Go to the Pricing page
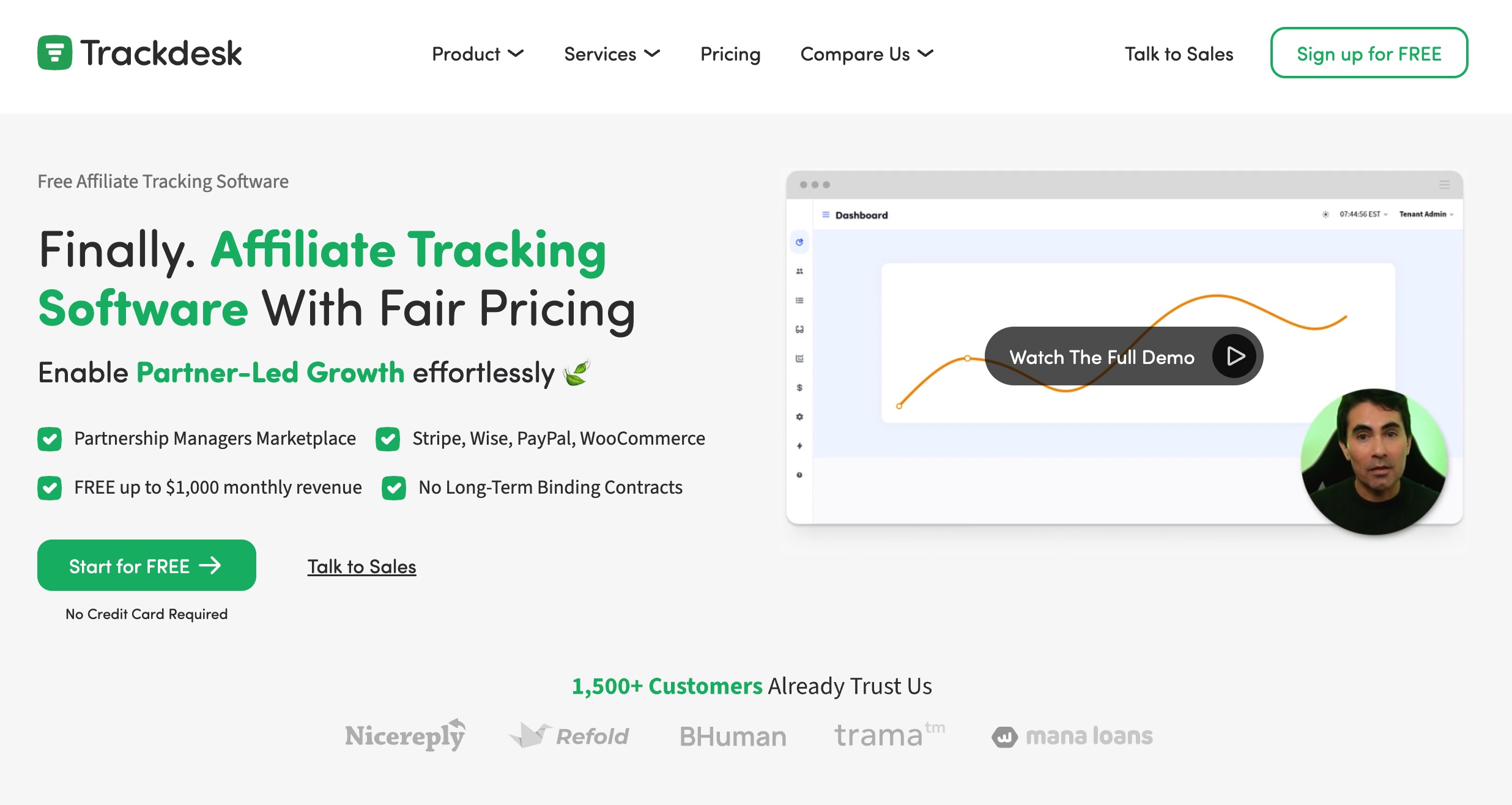 pyautogui.click(x=730, y=54)
